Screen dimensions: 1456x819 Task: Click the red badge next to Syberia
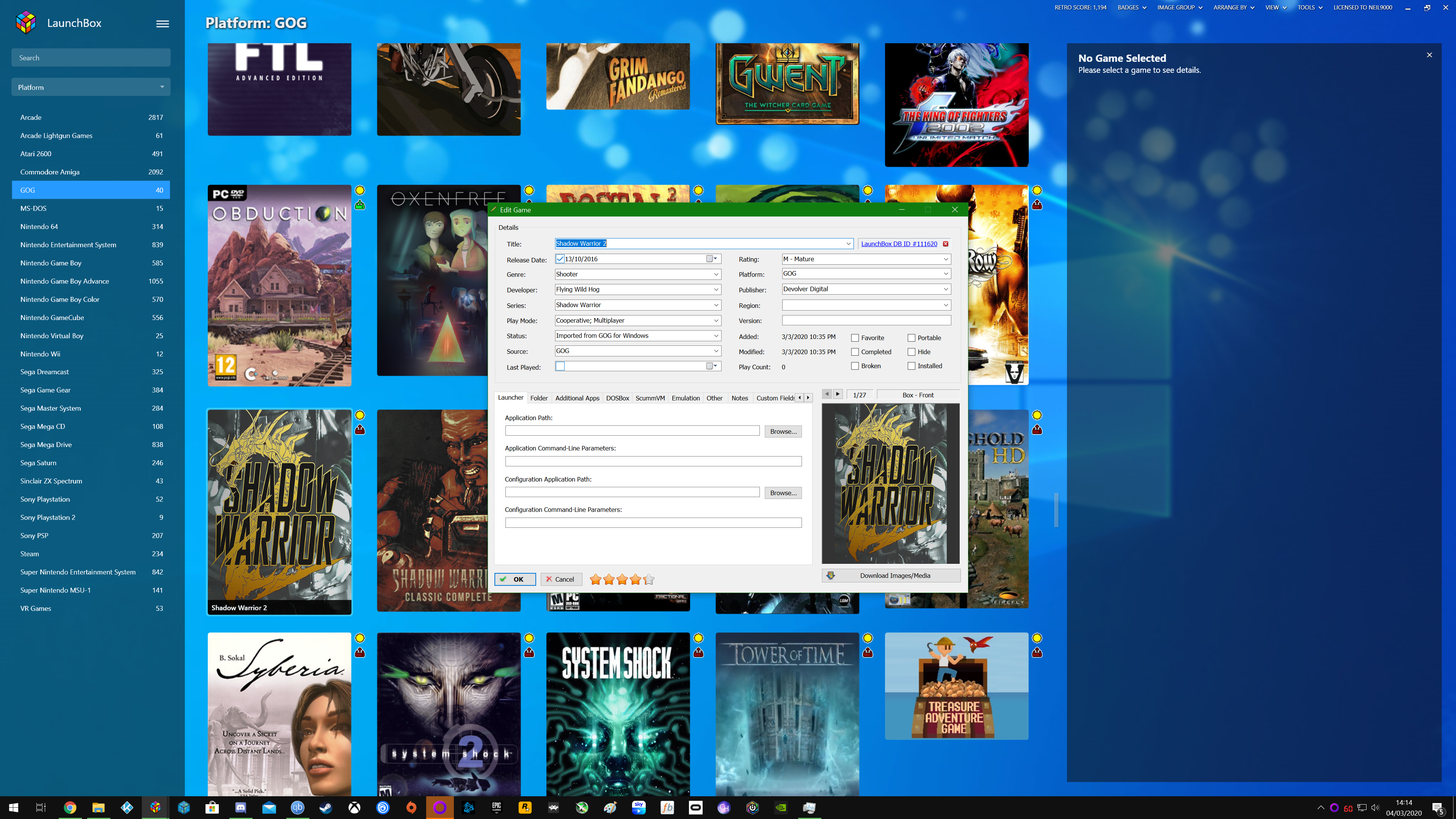point(360,652)
